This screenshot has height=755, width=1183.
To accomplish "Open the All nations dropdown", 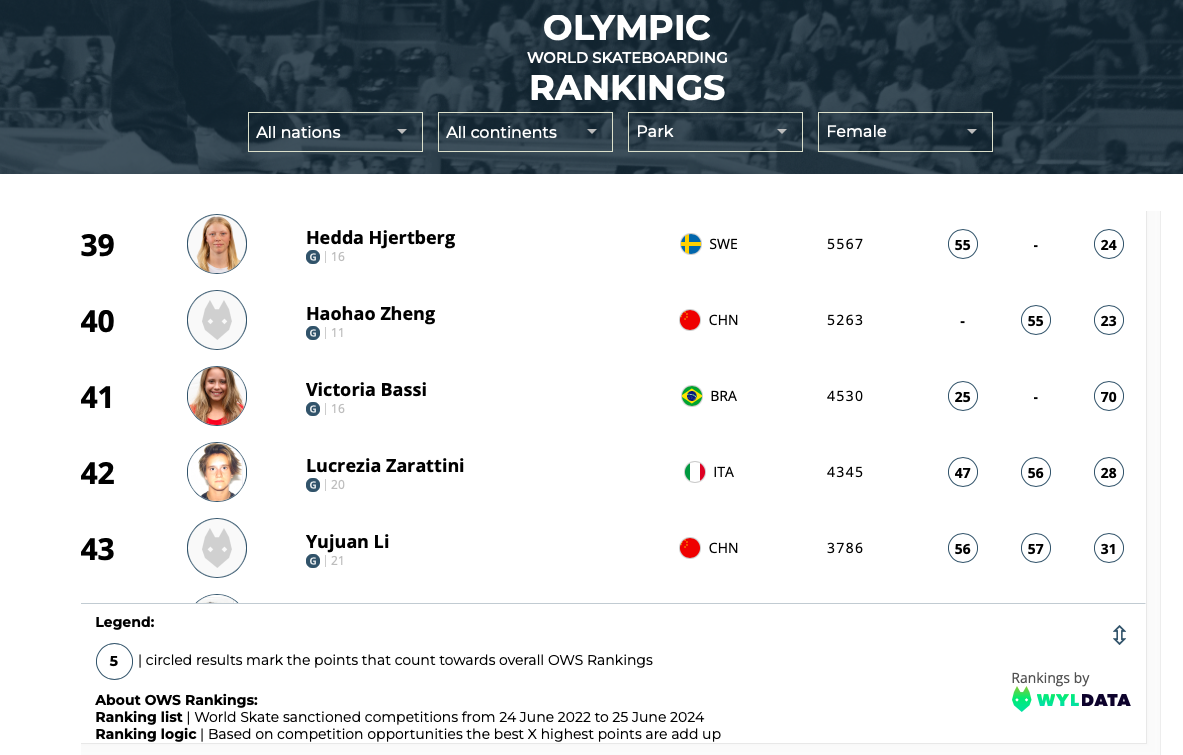I will (335, 132).
